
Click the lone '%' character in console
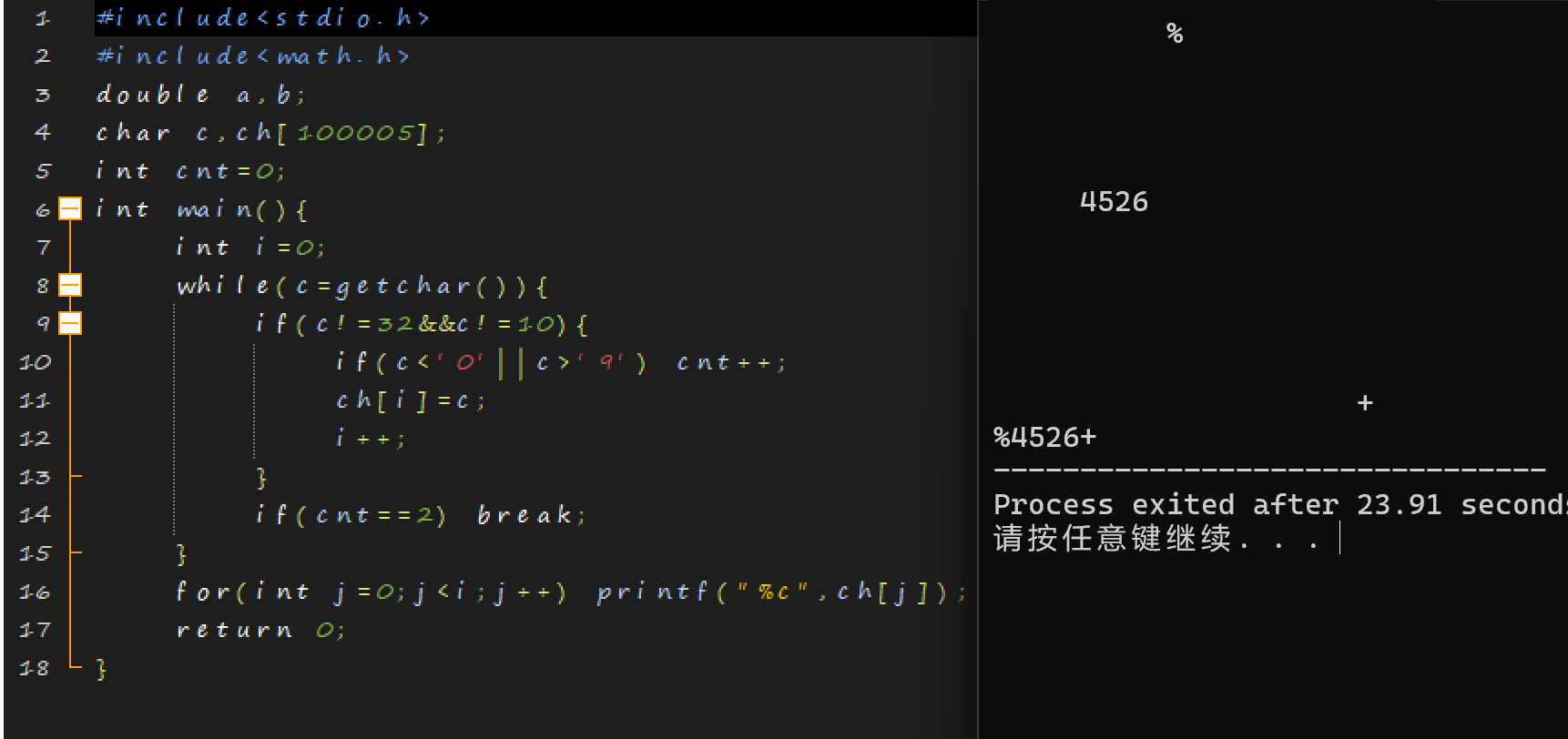pos(1175,34)
